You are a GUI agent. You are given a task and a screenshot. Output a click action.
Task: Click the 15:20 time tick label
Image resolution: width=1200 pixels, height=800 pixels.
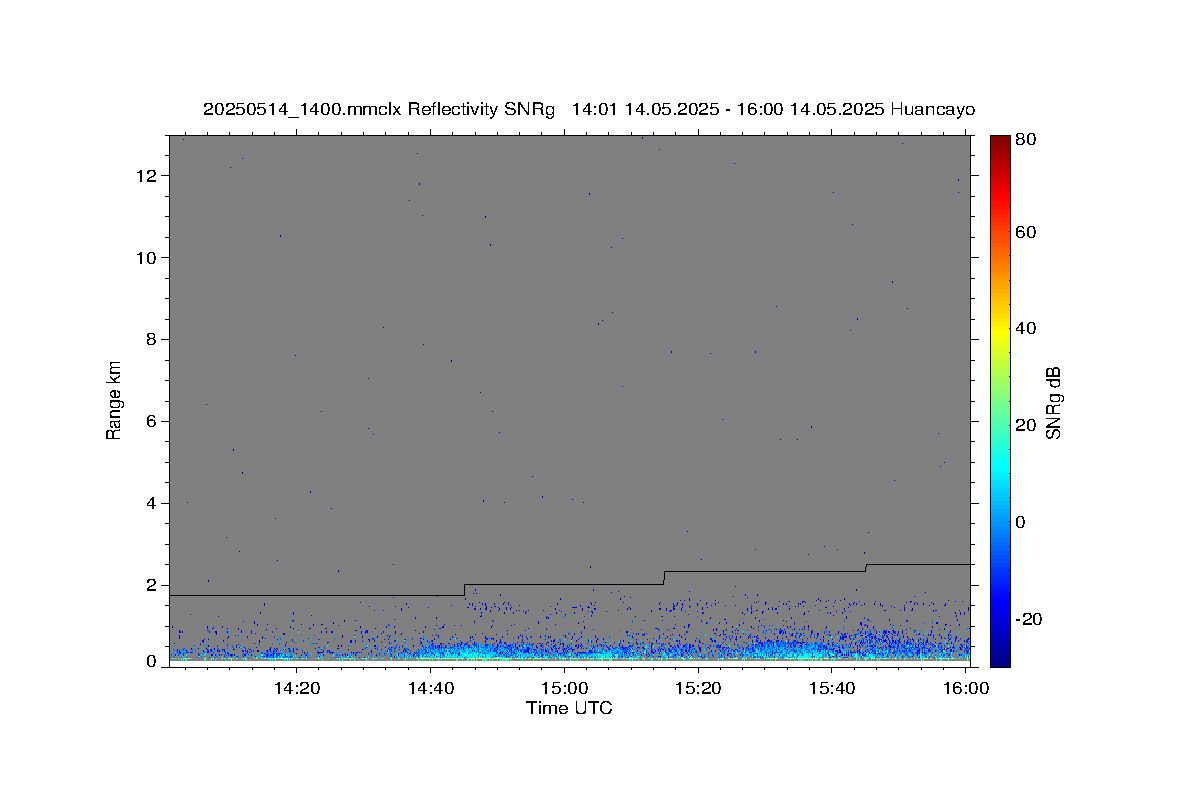[699, 688]
